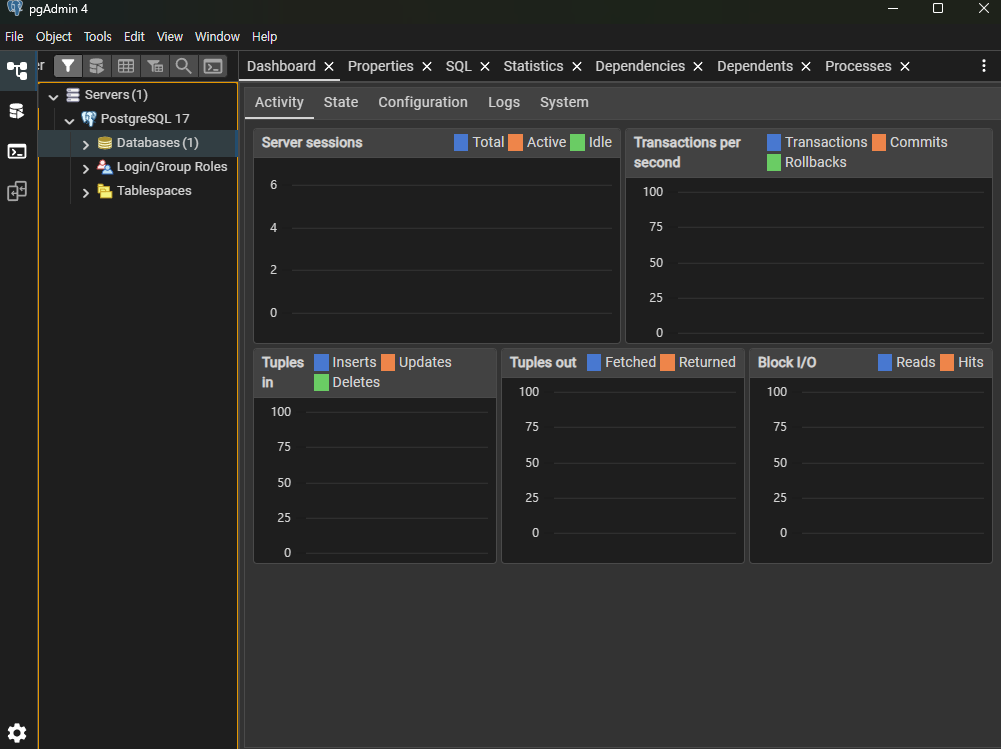Image resolution: width=1001 pixels, height=749 pixels.
Task: Click the green Rollbacks legend swatch
Action: pos(774,163)
